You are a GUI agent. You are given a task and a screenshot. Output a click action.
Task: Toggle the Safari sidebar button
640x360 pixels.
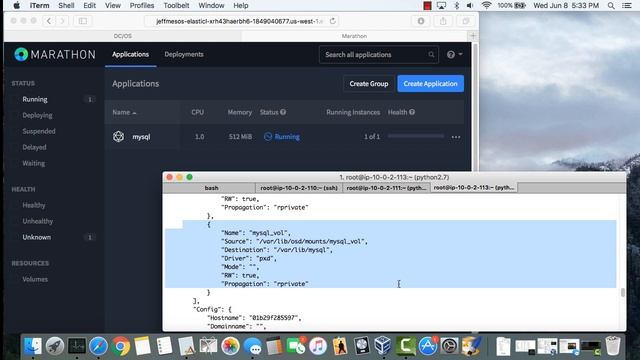(82, 21)
